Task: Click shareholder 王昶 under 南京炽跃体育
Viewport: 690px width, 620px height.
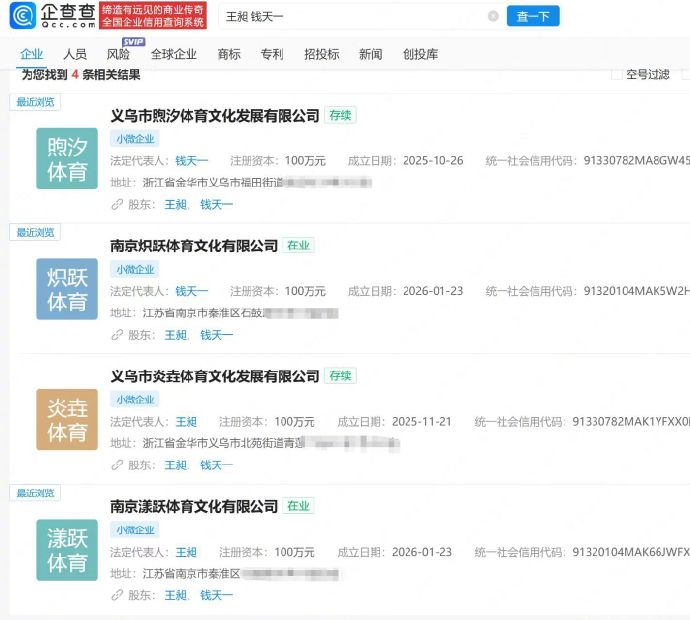Action: pyautogui.click(x=176, y=335)
